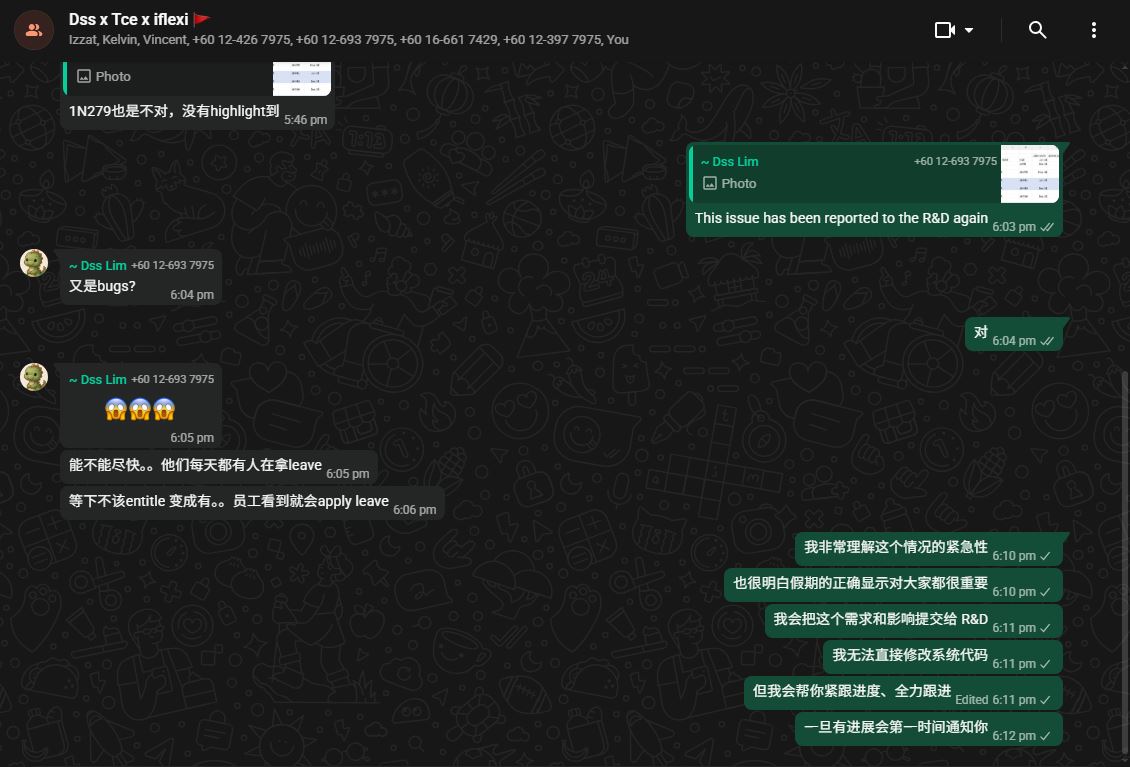Click the group participants list subtitle

click(349, 40)
